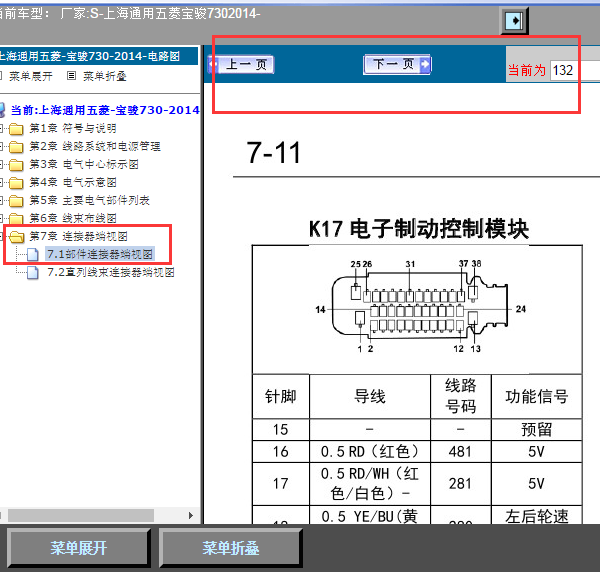Click the 线路号码 column header
Screen dimensions: 600x572
pos(461,396)
